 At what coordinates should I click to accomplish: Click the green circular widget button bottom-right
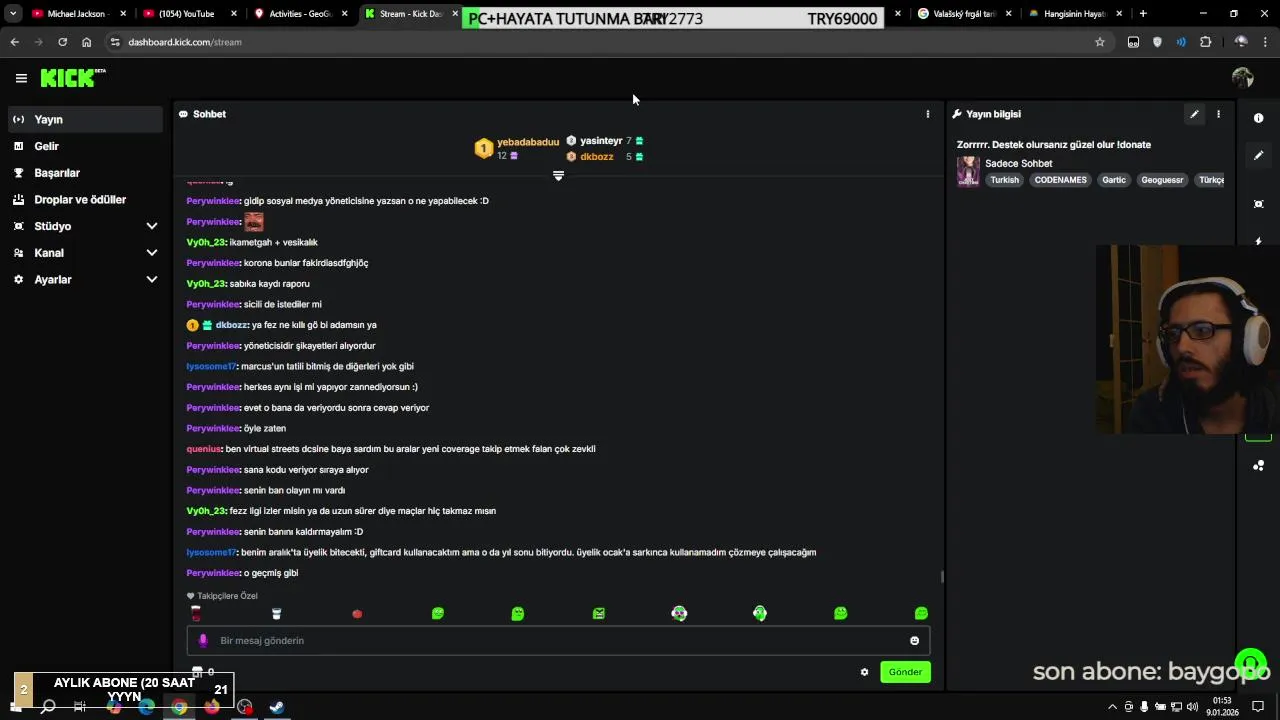(1251, 663)
